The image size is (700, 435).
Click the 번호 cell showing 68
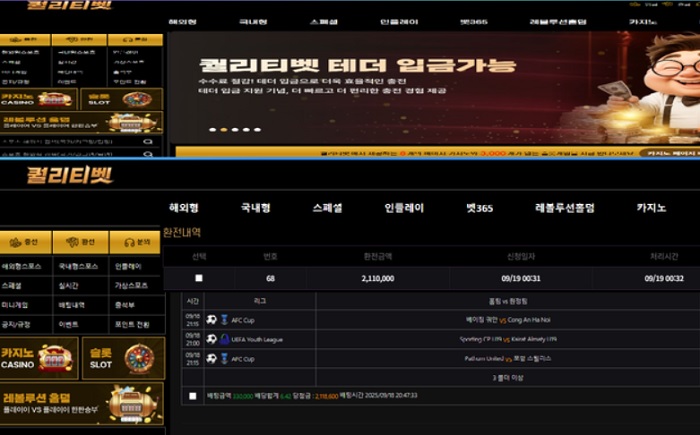click(x=270, y=278)
